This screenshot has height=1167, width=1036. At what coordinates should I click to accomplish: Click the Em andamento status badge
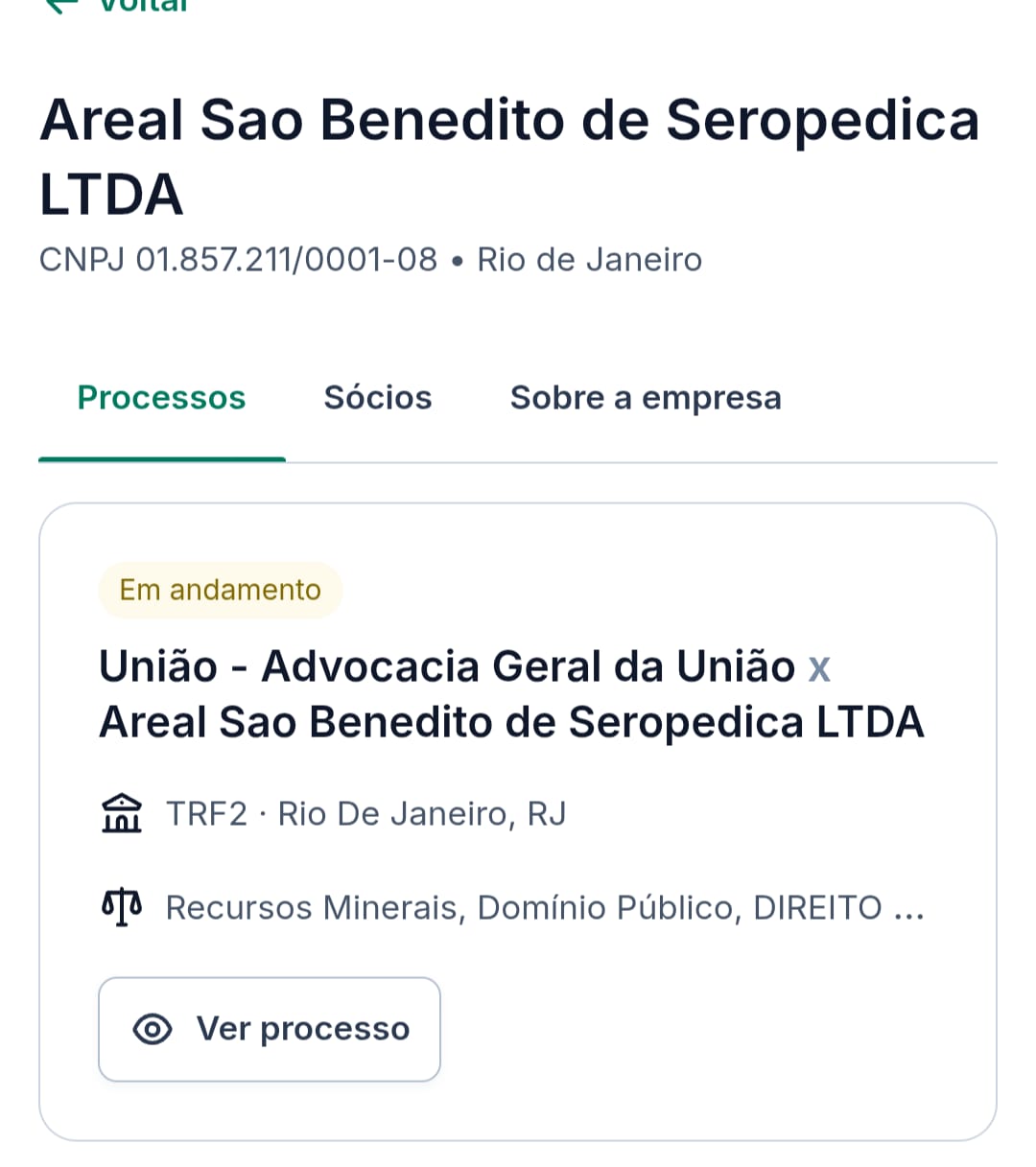(x=220, y=590)
